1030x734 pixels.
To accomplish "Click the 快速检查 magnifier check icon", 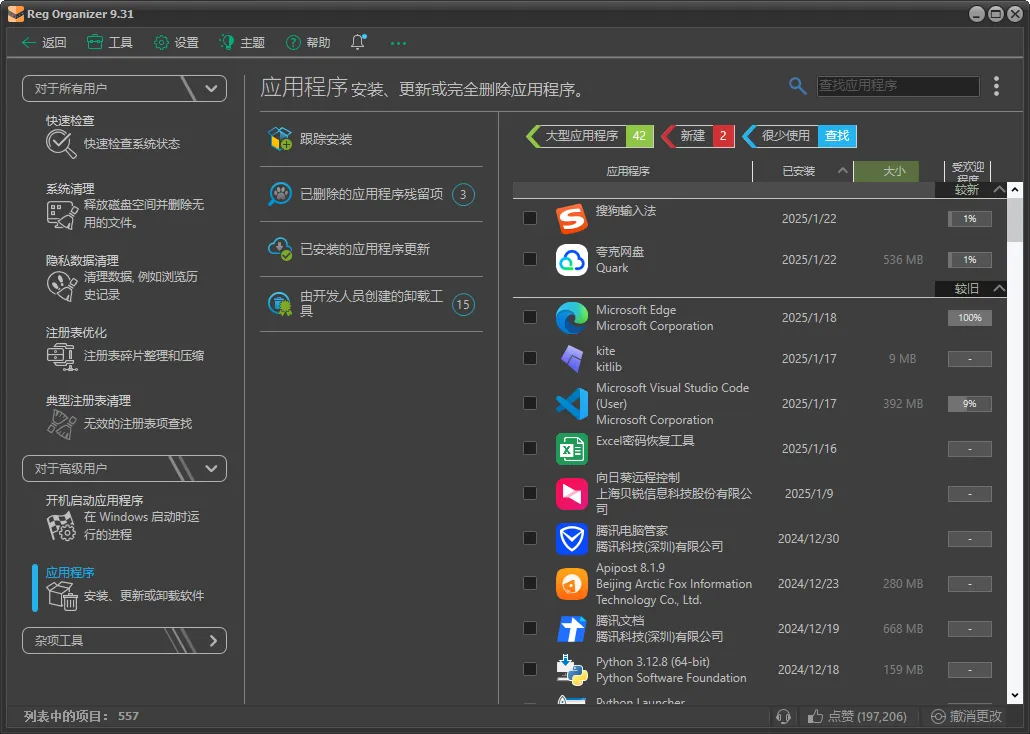I will tap(61, 144).
